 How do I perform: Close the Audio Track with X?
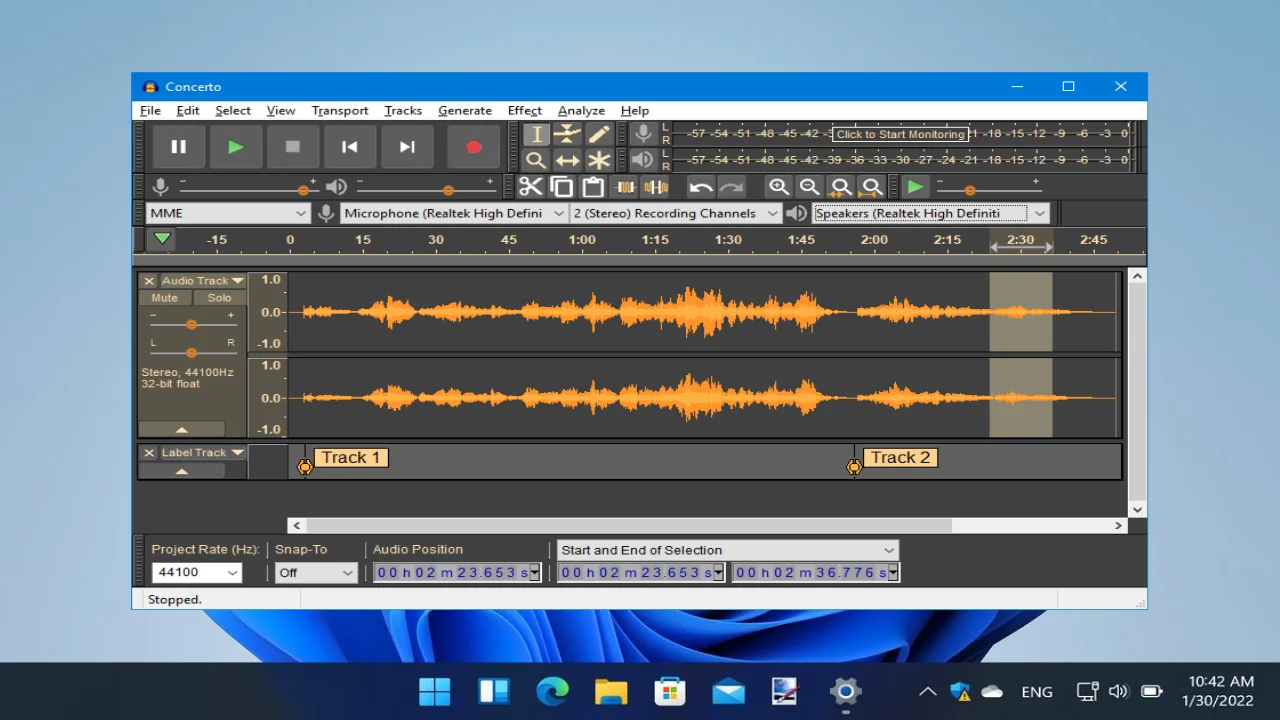[149, 281]
